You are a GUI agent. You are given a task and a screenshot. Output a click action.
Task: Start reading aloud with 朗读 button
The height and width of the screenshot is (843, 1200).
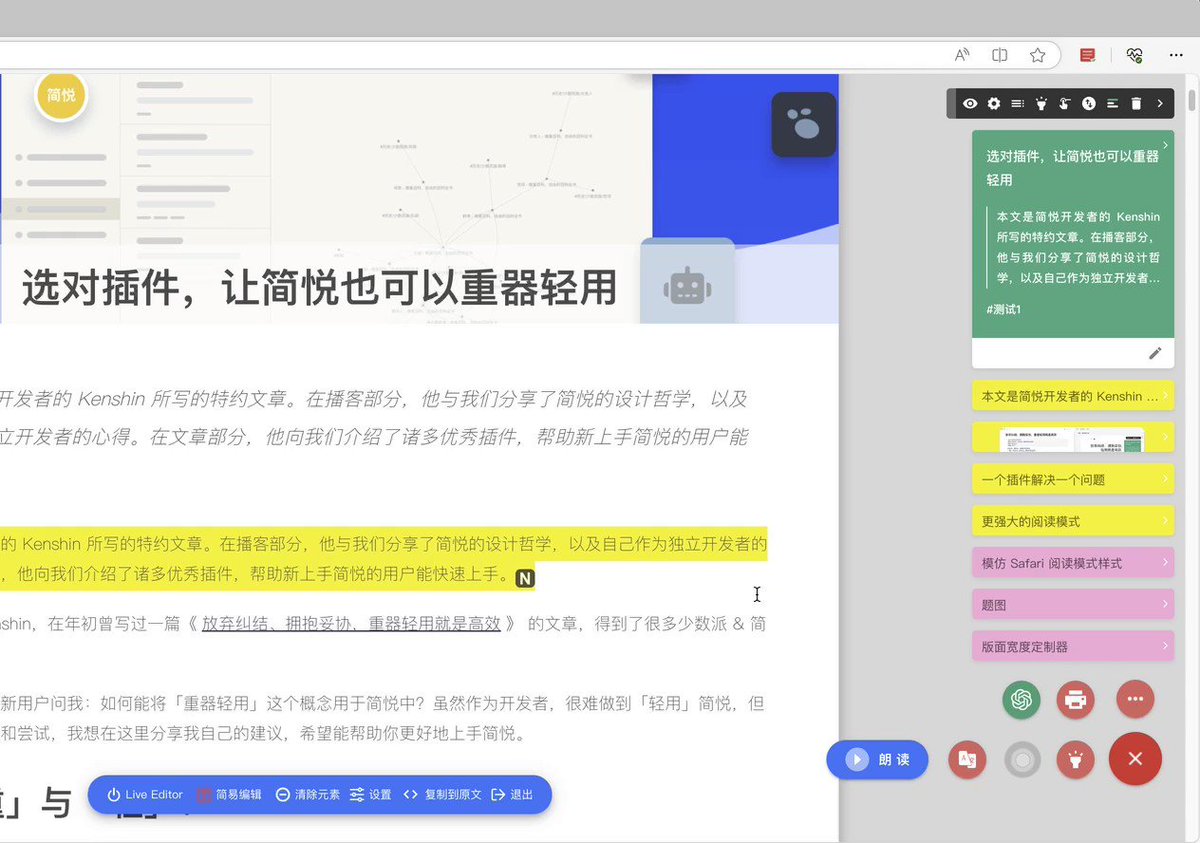click(877, 760)
